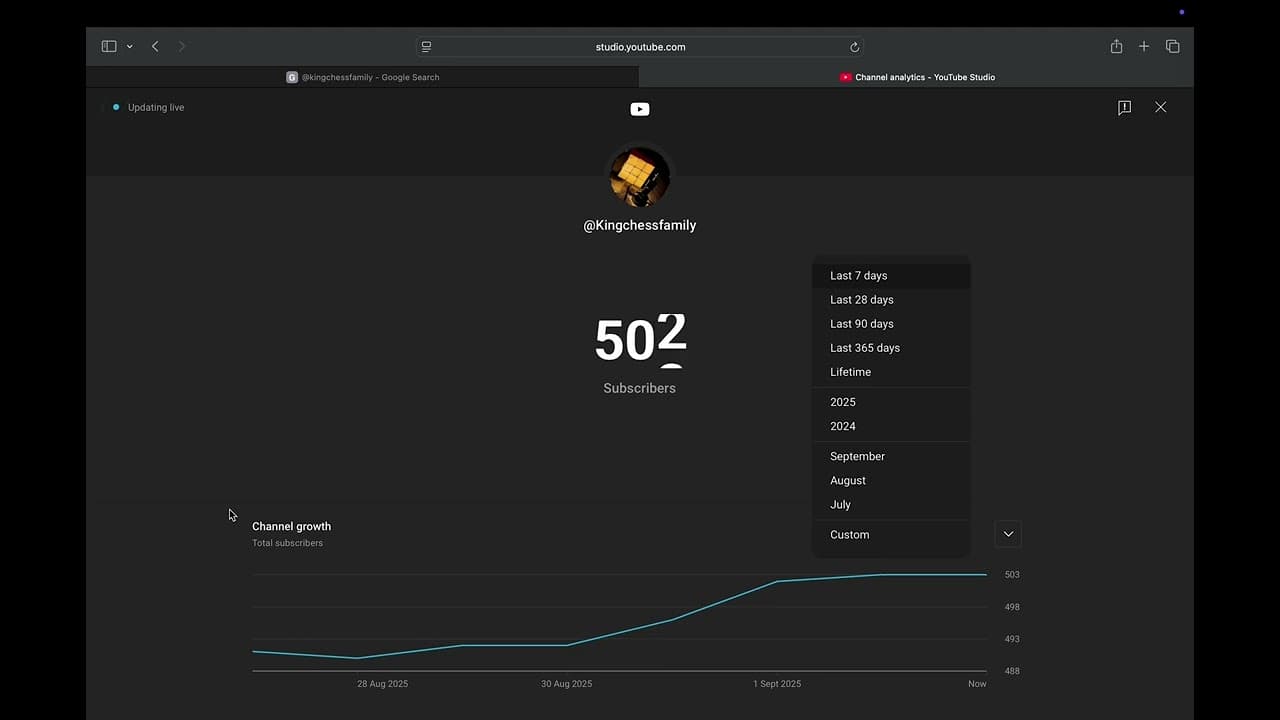Select Last 365 days option
The image size is (1280, 720).
[891, 348]
